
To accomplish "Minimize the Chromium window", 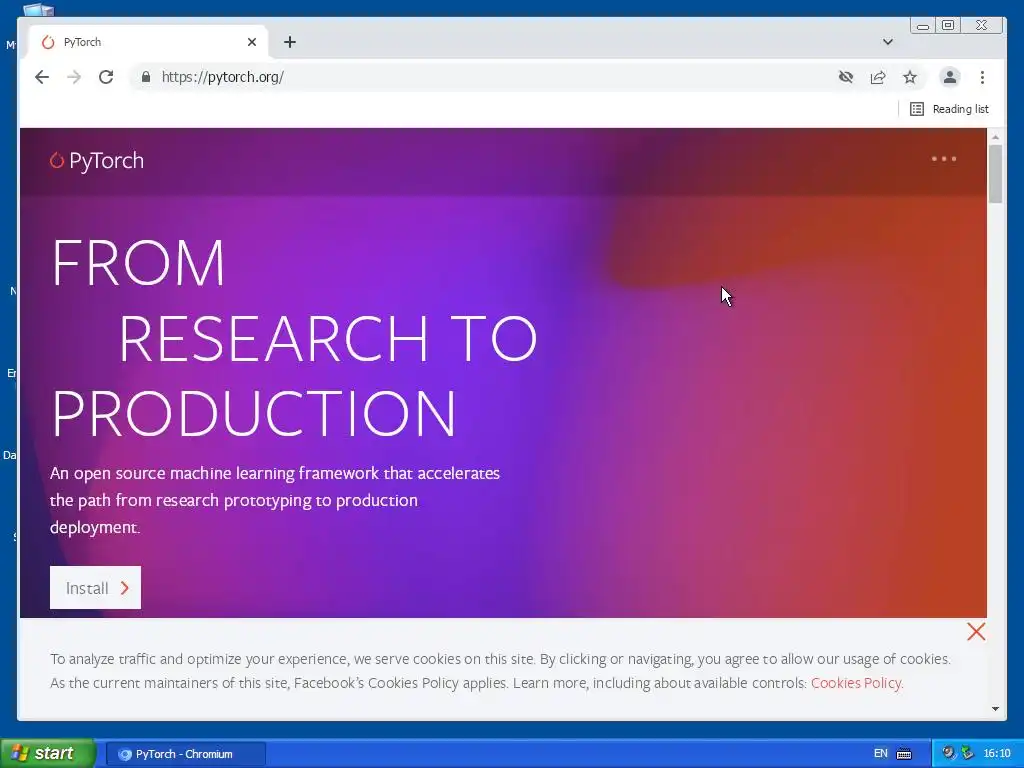I will [x=923, y=25].
